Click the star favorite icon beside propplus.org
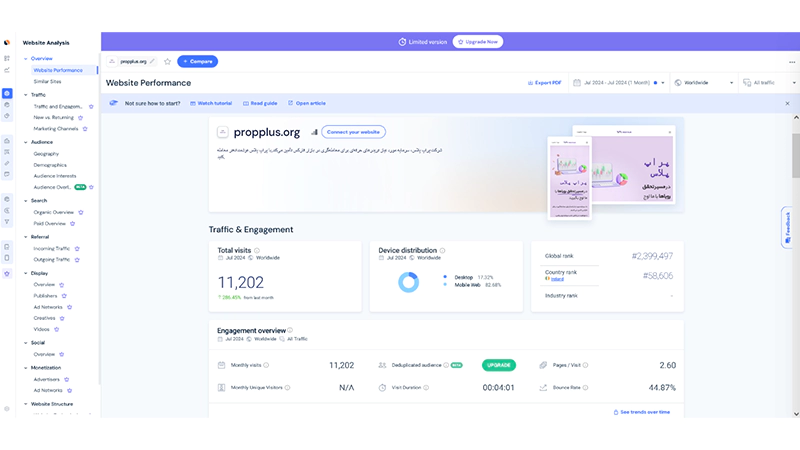This screenshot has height=450, width=800. [x=167, y=62]
